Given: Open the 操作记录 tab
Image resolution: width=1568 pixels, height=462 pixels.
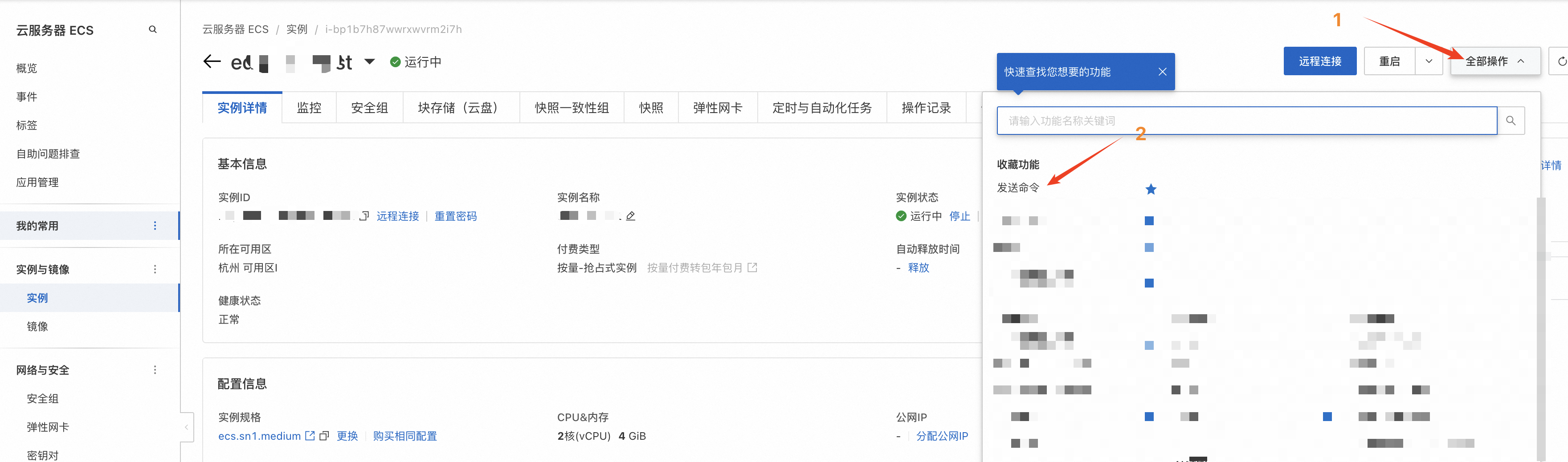Looking at the screenshot, I should point(926,108).
